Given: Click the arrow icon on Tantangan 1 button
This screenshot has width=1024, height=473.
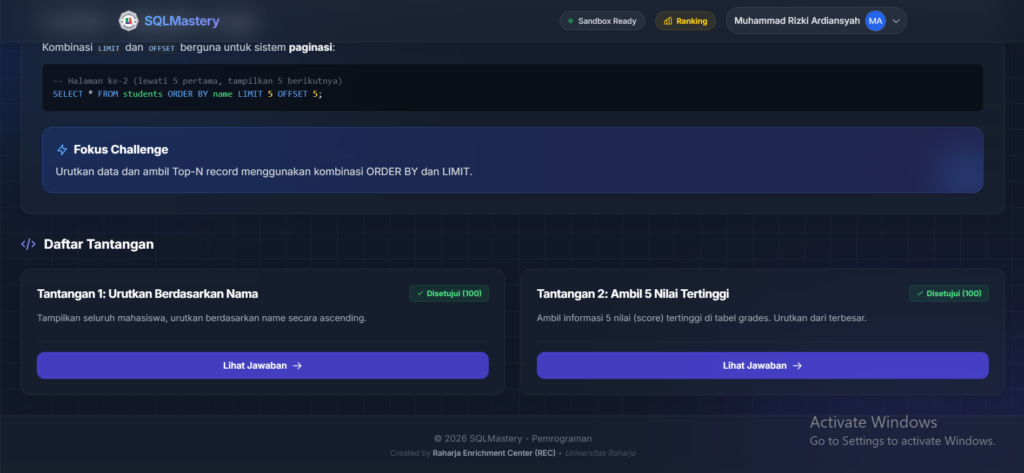Looking at the screenshot, I should (297, 366).
